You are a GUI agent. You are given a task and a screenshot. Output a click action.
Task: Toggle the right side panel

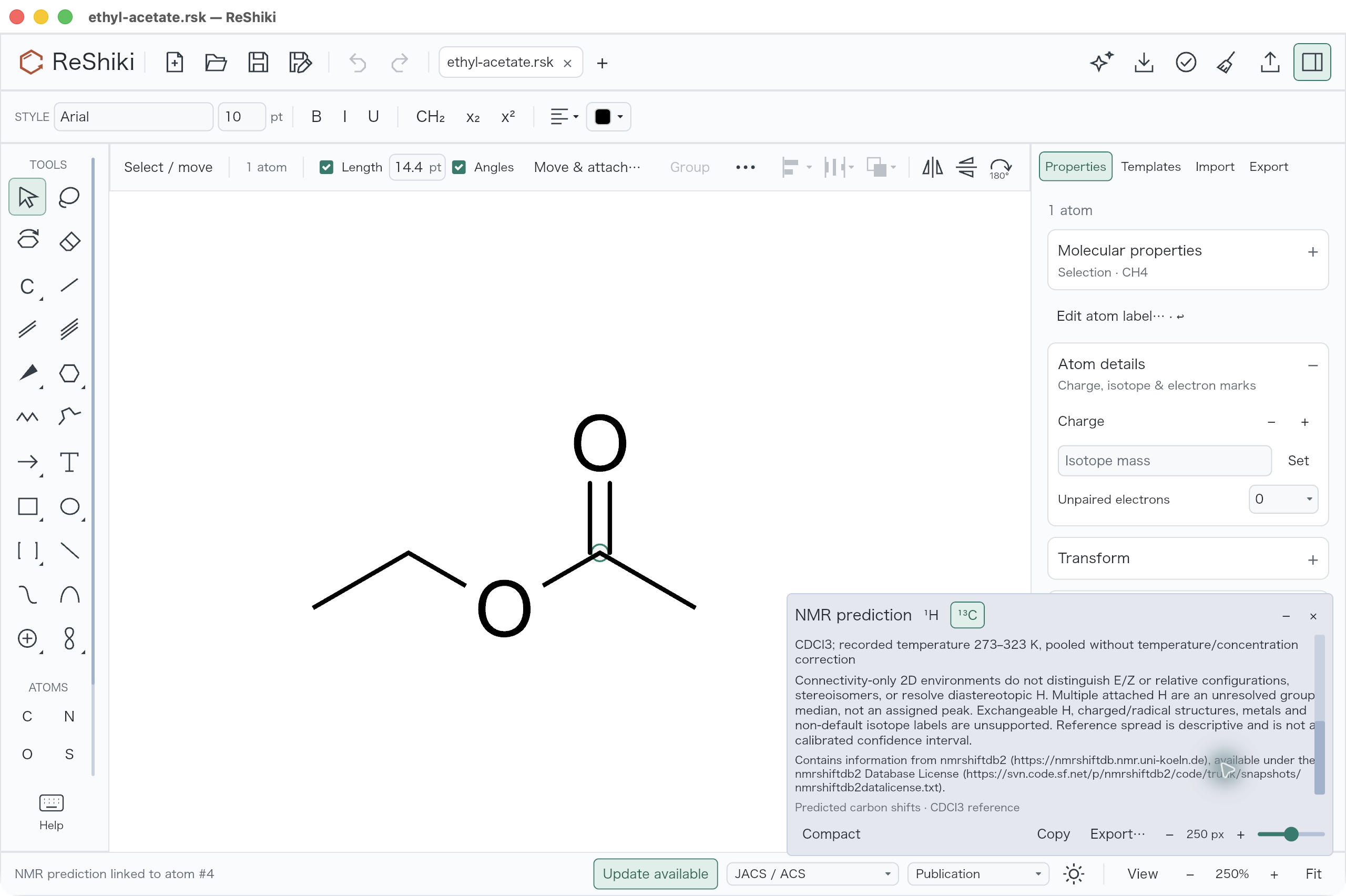(1312, 62)
